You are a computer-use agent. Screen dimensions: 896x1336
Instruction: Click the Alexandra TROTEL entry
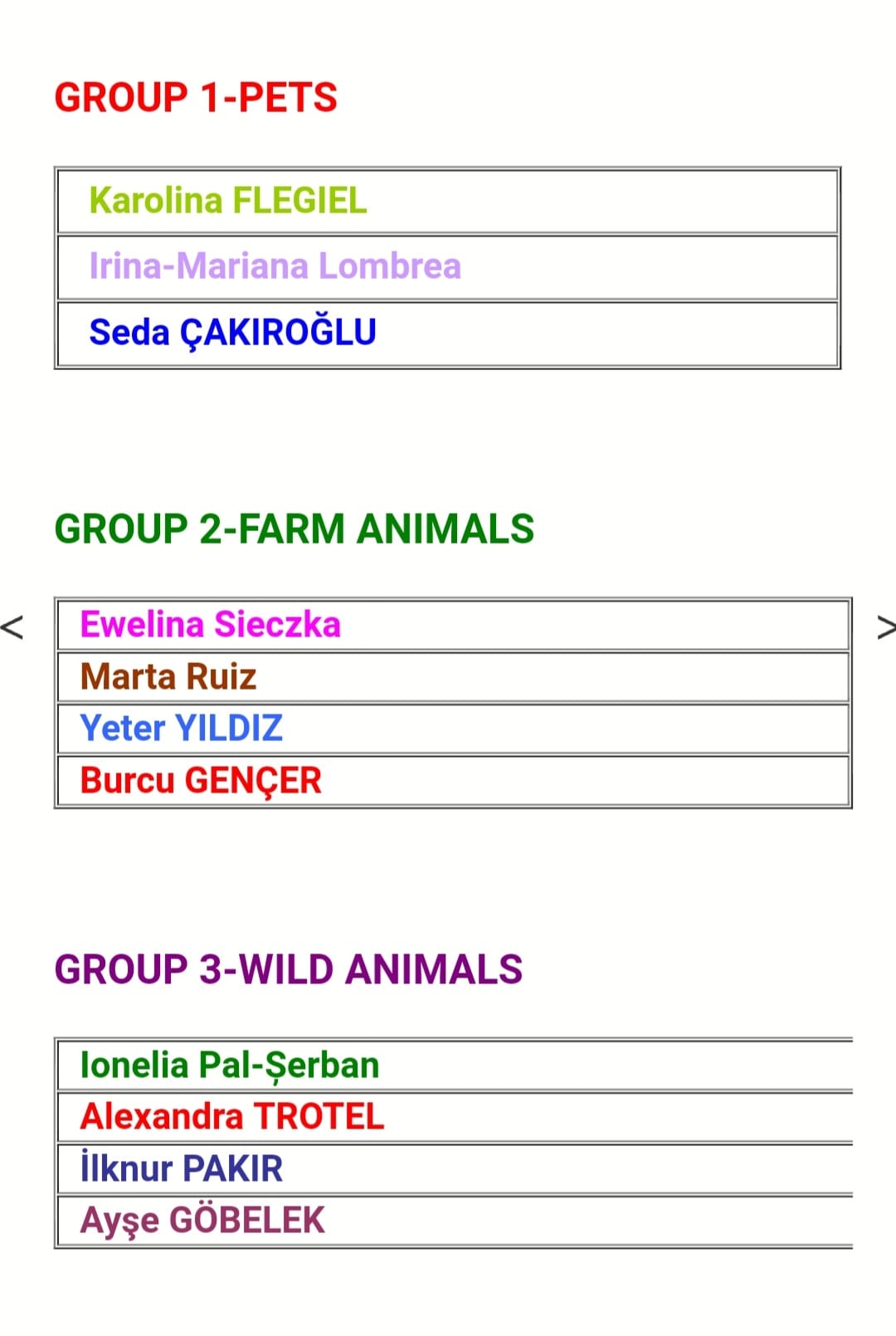(x=232, y=1117)
